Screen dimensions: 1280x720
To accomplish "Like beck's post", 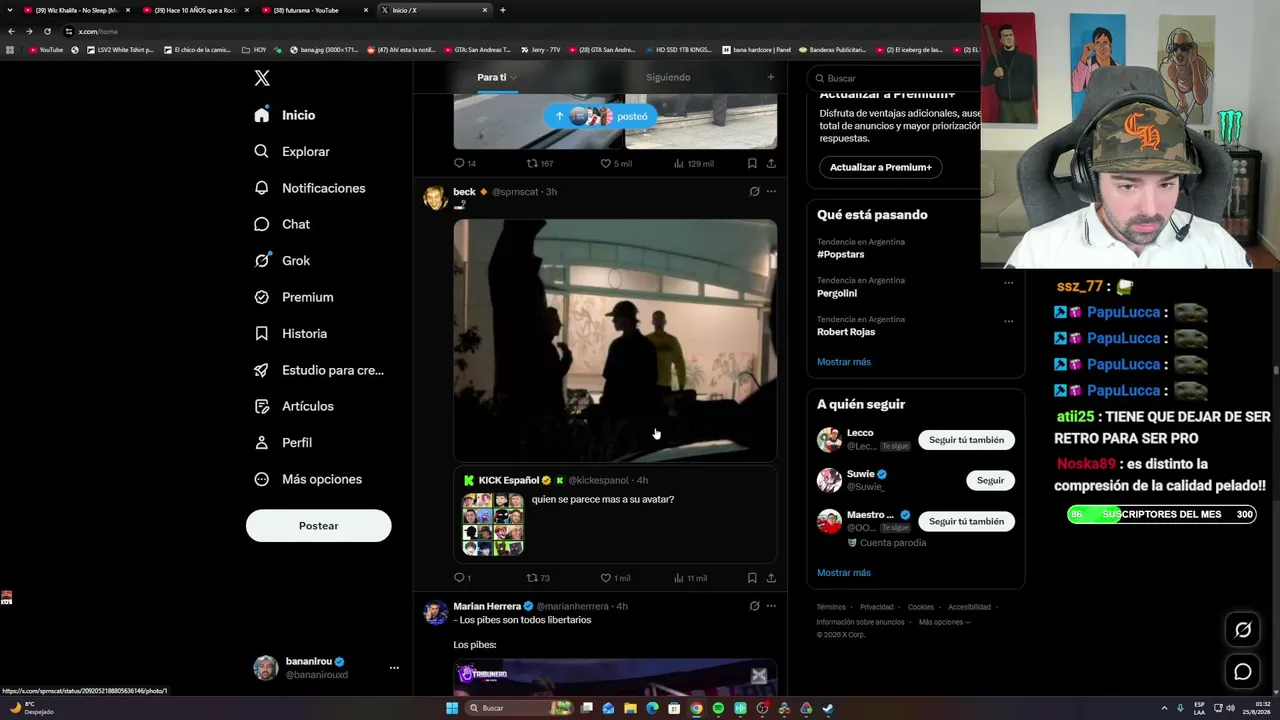I will (615, 578).
